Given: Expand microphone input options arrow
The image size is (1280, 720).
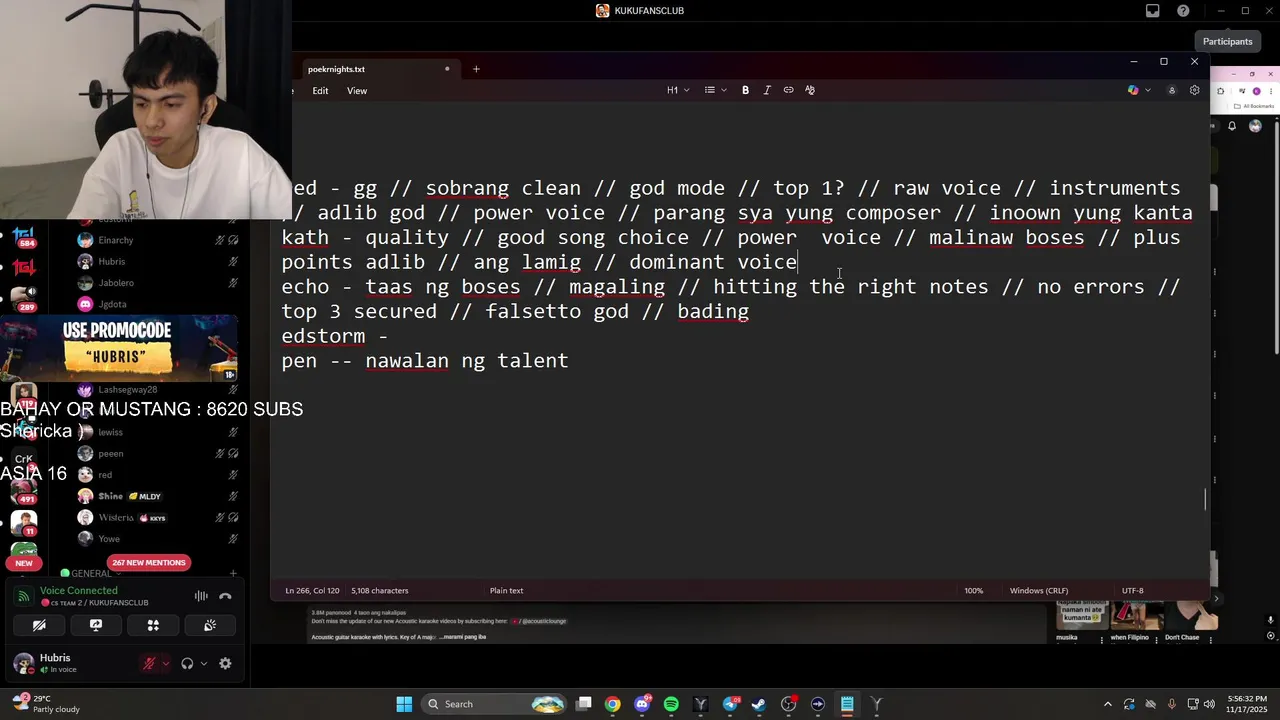Looking at the screenshot, I should (x=165, y=663).
